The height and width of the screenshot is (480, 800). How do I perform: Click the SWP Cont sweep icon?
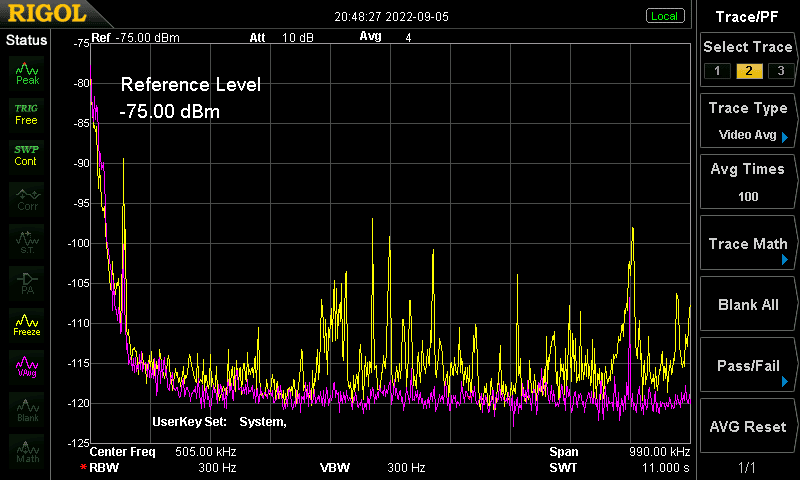tap(27, 156)
